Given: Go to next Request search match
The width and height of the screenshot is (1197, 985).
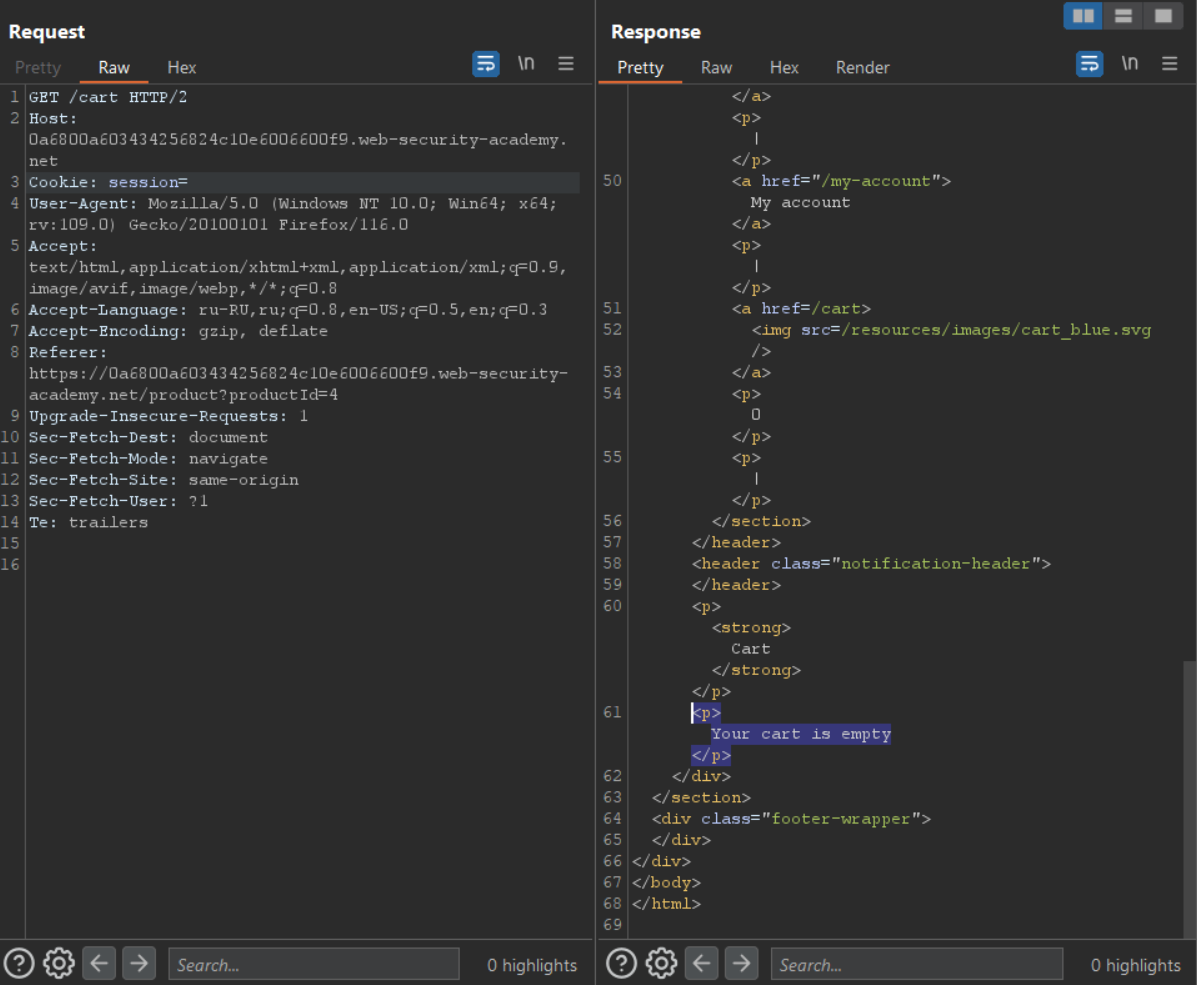Looking at the screenshot, I should 139,963.
